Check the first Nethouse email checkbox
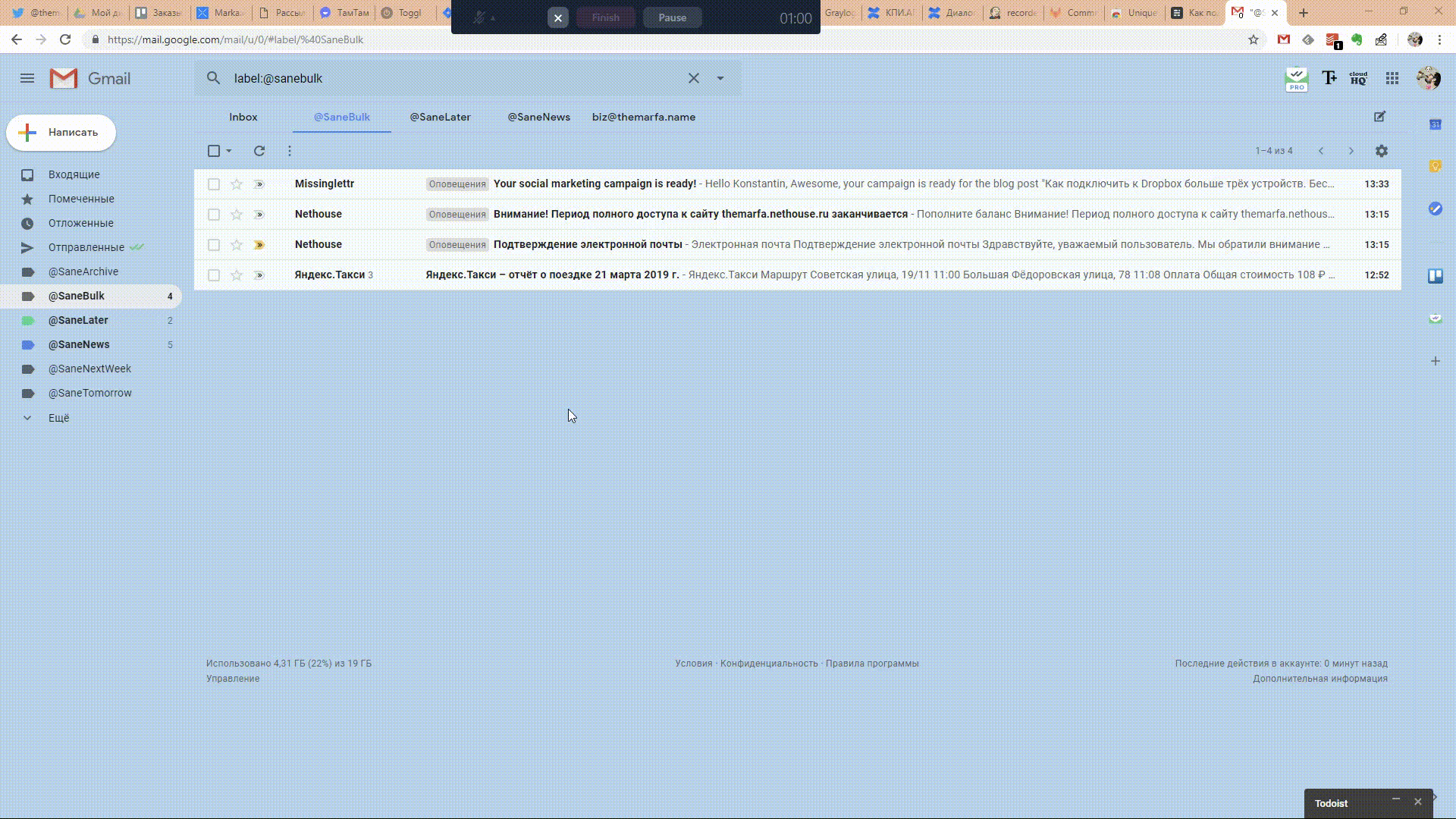Image resolution: width=1456 pixels, height=819 pixels. click(x=214, y=215)
